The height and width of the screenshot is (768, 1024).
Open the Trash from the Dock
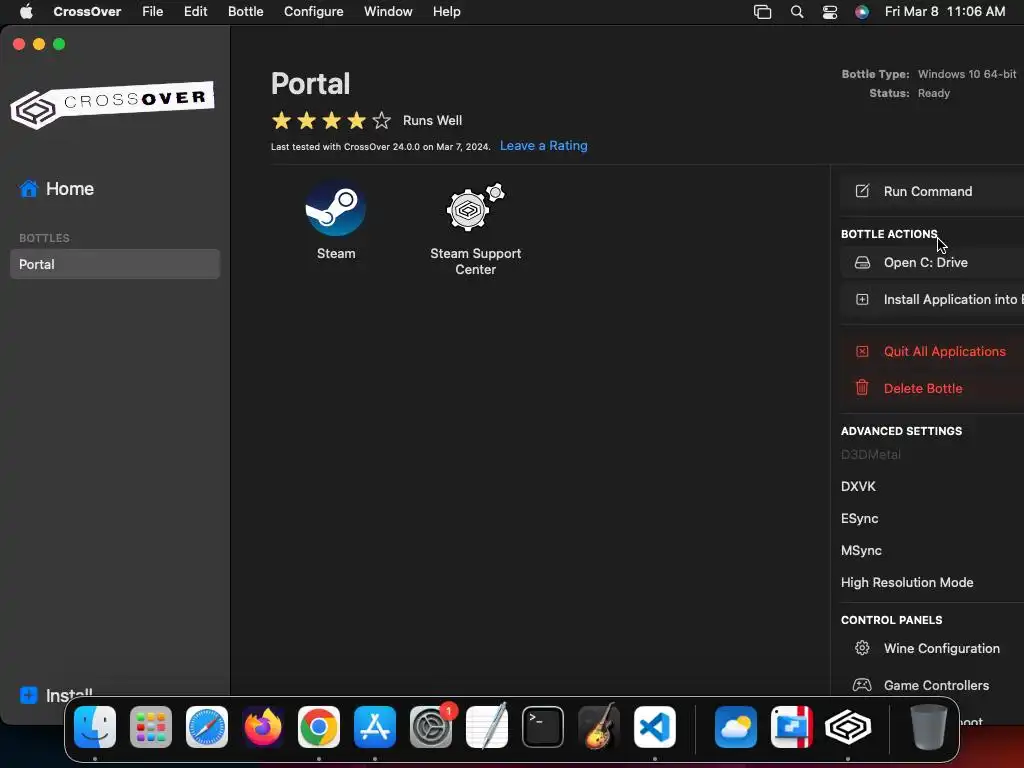tap(929, 727)
